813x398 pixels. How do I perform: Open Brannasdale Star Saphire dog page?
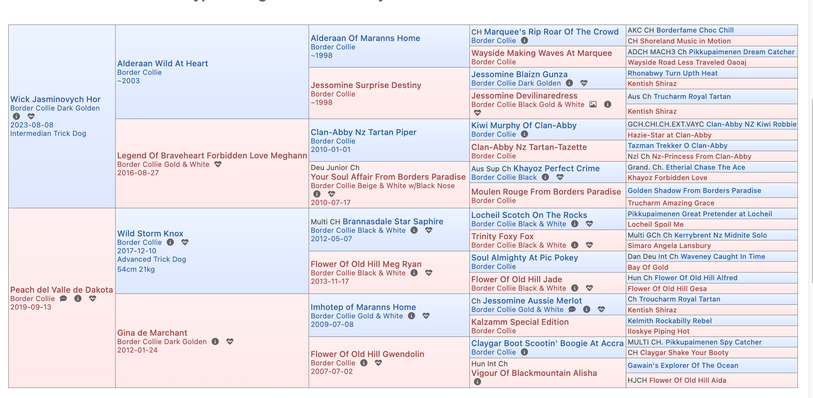[x=393, y=221]
